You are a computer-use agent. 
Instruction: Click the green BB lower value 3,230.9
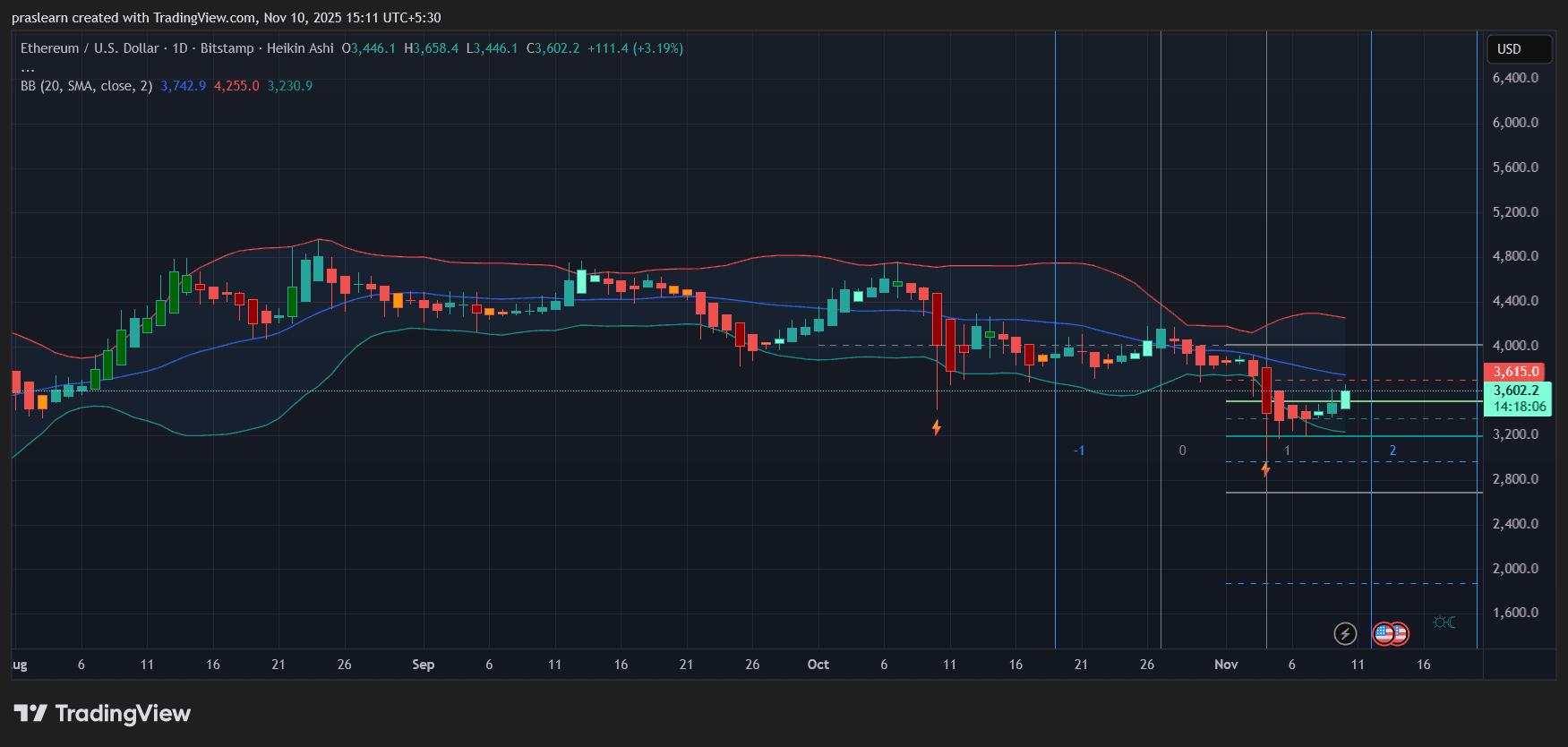(x=290, y=86)
